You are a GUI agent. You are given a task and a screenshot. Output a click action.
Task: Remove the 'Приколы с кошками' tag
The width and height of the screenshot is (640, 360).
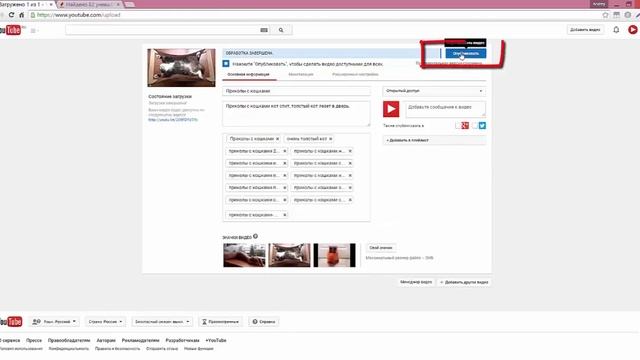pyautogui.click(x=278, y=139)
